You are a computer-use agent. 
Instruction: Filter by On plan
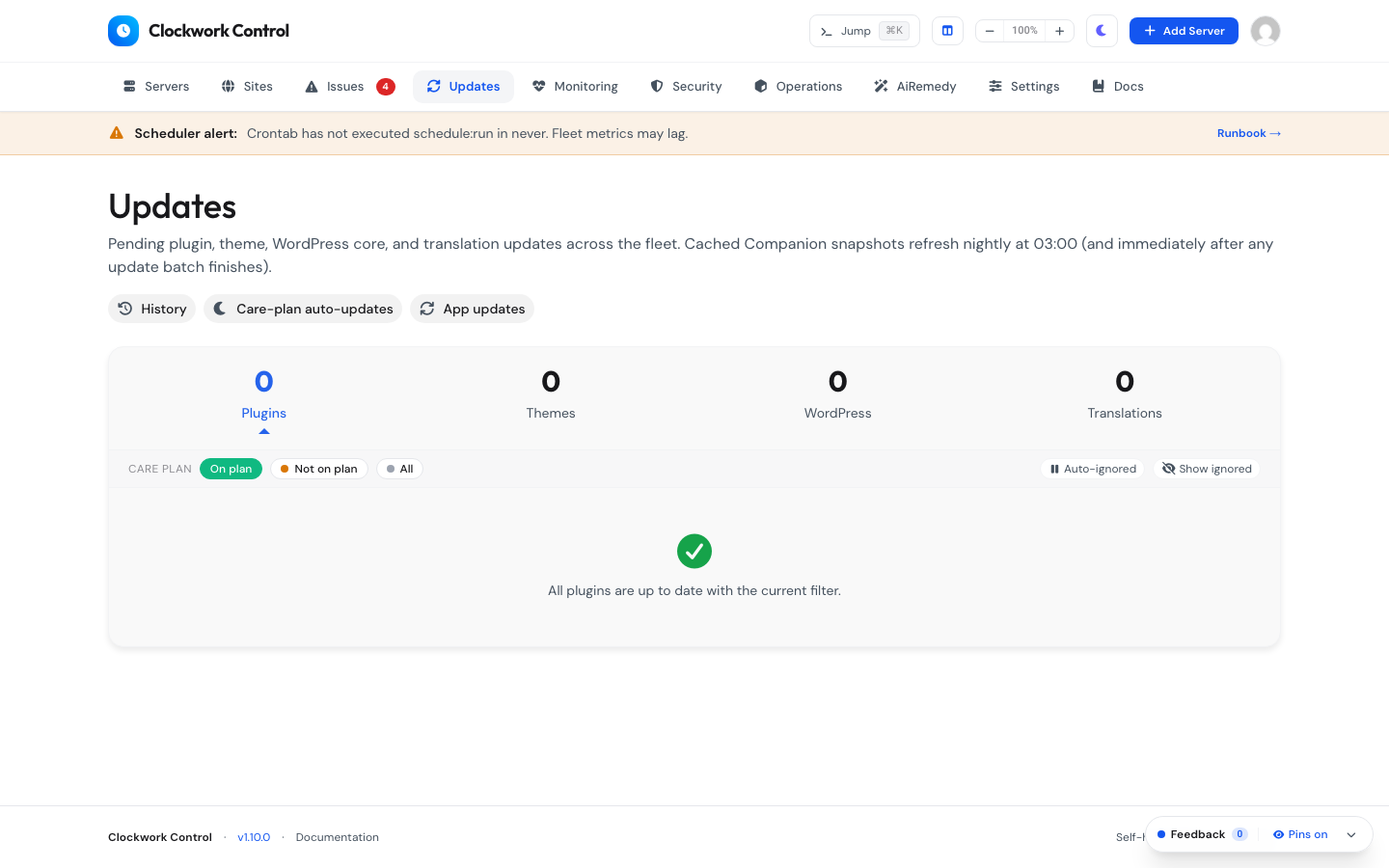coord(231,469)
